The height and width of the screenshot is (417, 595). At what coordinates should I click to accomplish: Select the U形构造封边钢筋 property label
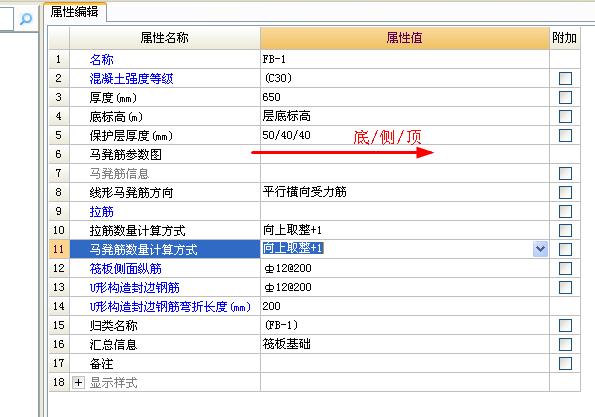pos(135,288)
